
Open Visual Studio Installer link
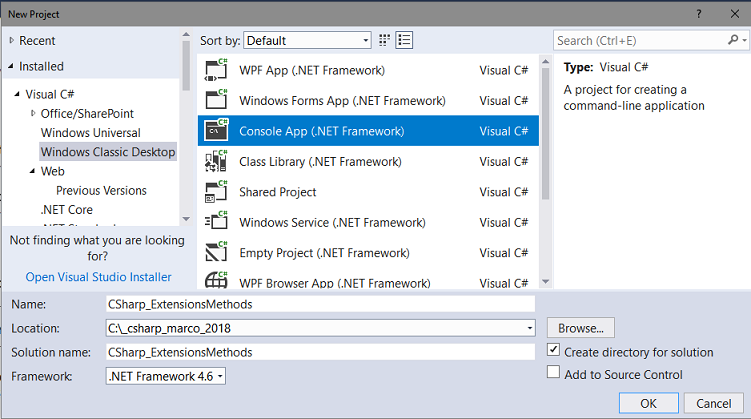[98, 277]
